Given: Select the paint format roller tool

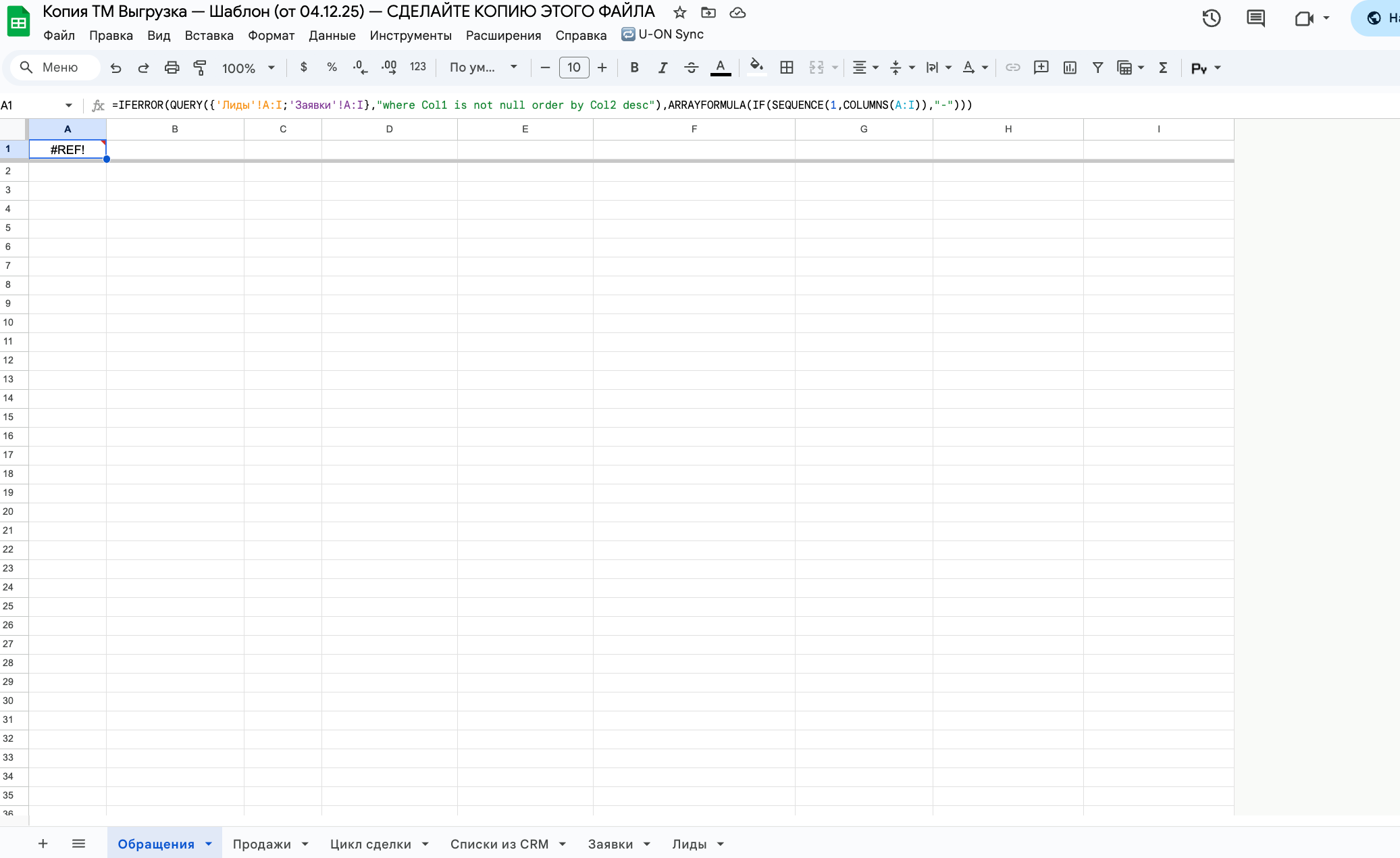Looking at the screenshot, I should pos(200,68).
